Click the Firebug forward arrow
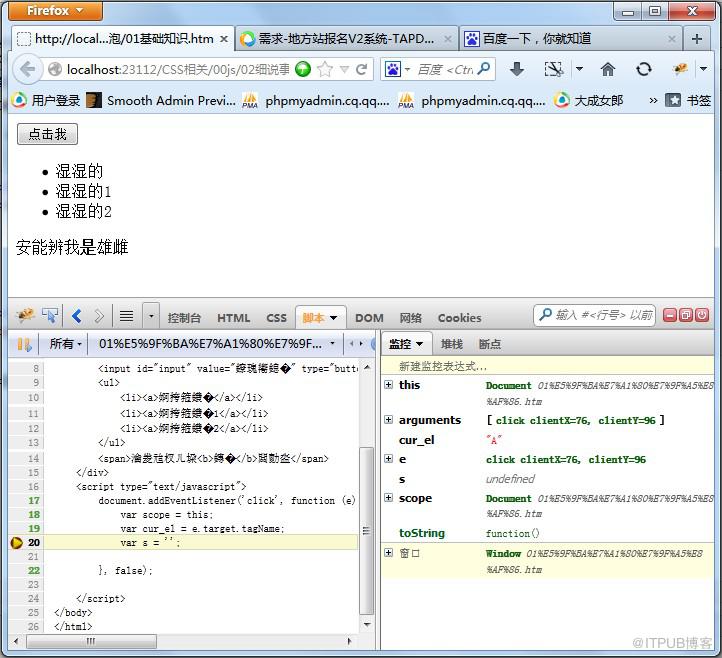Screen dimensions: 722x658 [99, 316]
